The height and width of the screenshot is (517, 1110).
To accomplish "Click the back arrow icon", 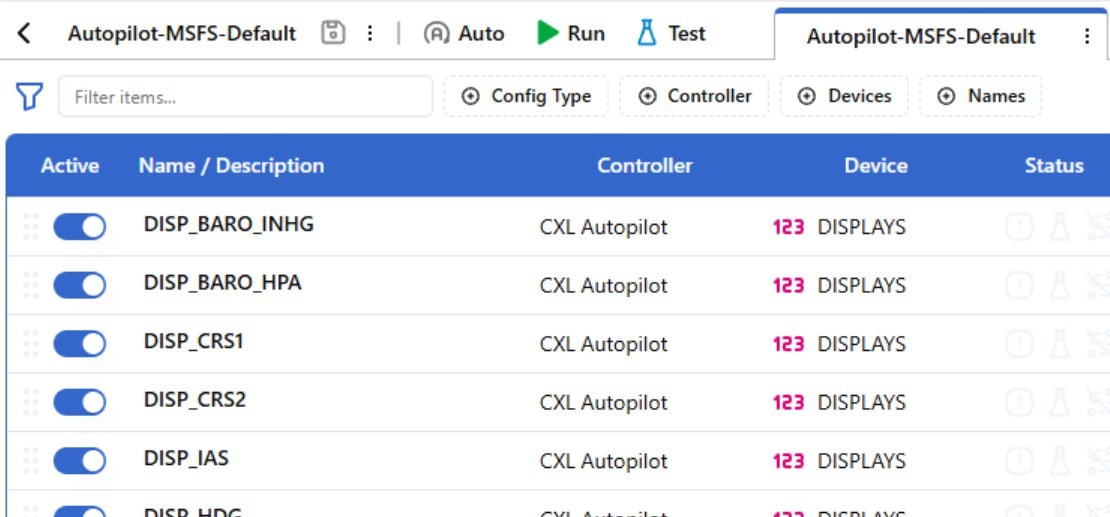I will pyautogui.click(x=24, y=33).
